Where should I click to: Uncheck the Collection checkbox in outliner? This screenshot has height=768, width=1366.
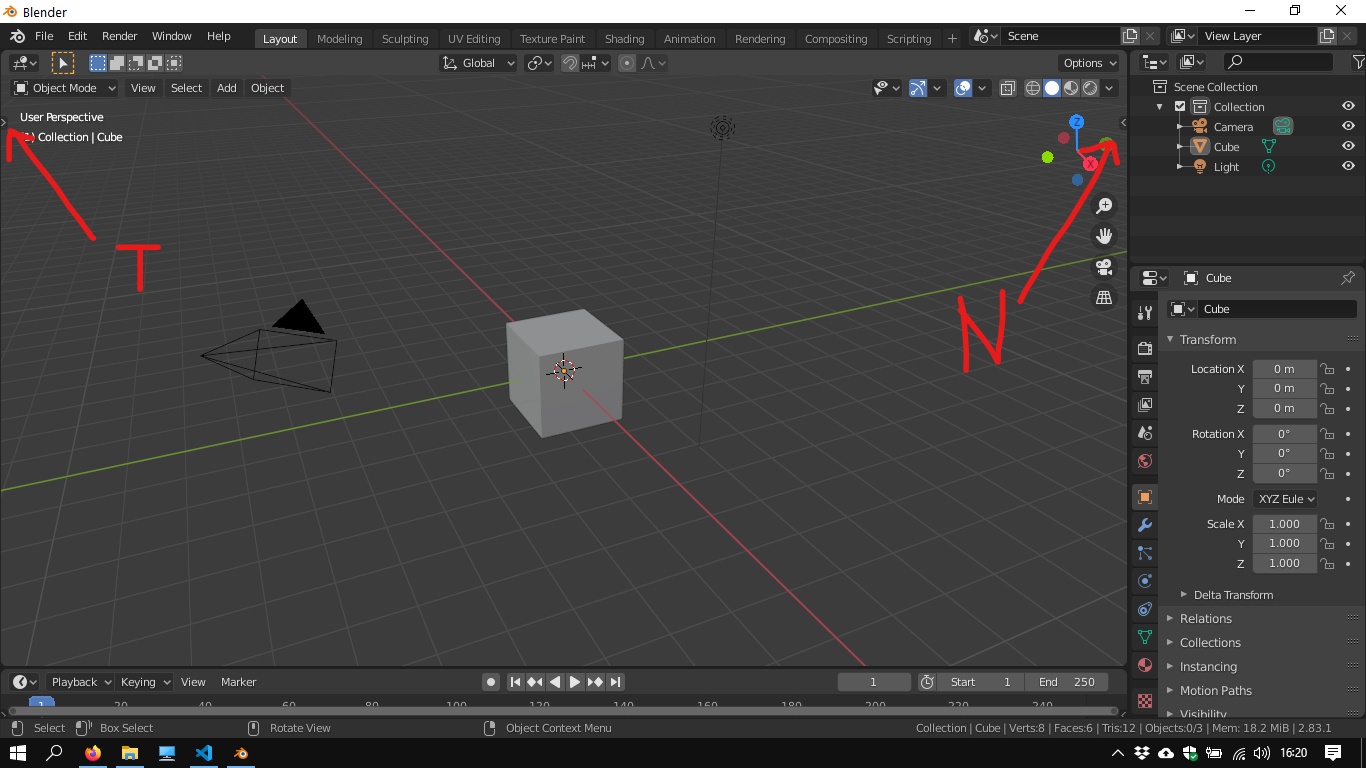point(1180,107)
